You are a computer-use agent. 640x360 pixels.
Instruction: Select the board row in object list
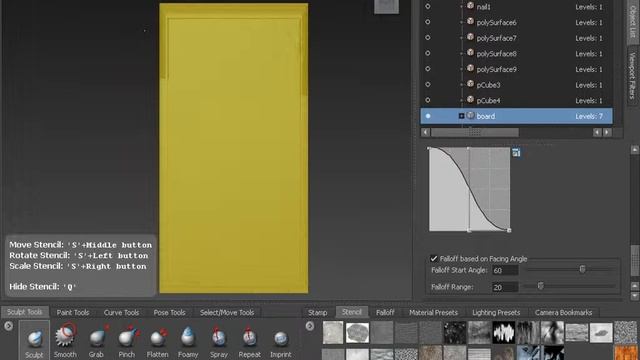tap(516, 116)
